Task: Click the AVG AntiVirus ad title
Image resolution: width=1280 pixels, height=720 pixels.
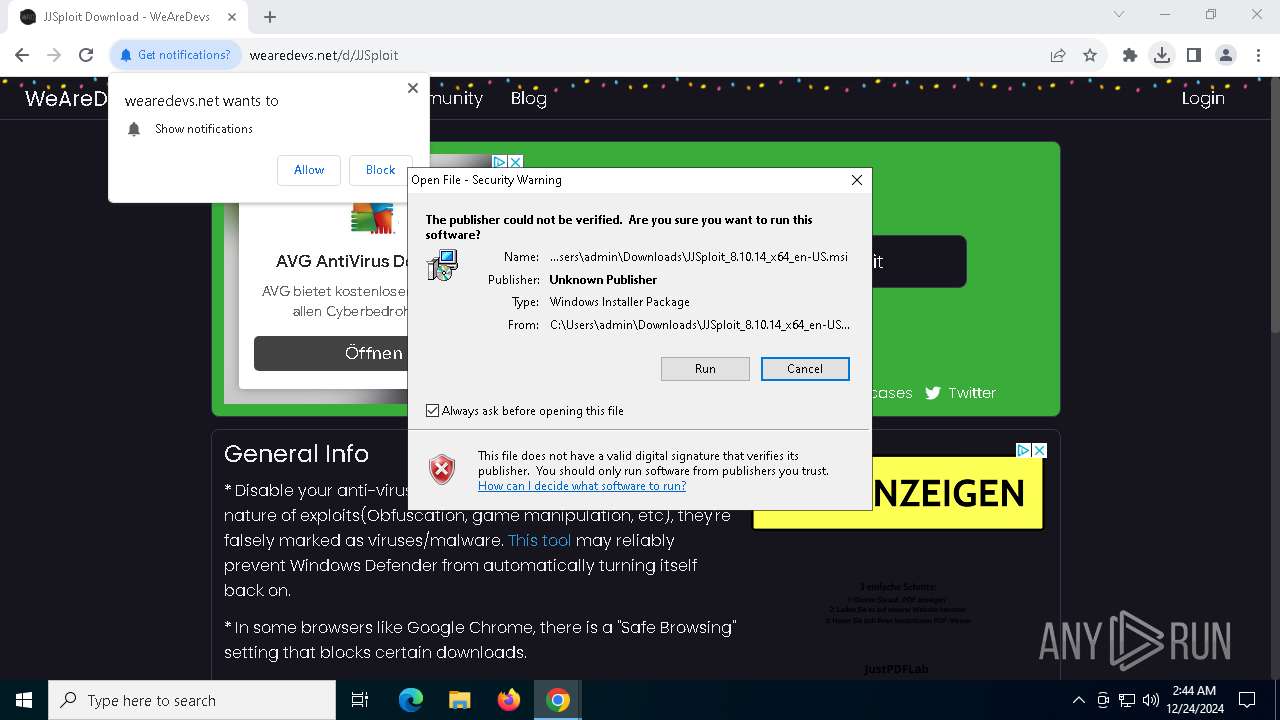Action: click(341, 261)
